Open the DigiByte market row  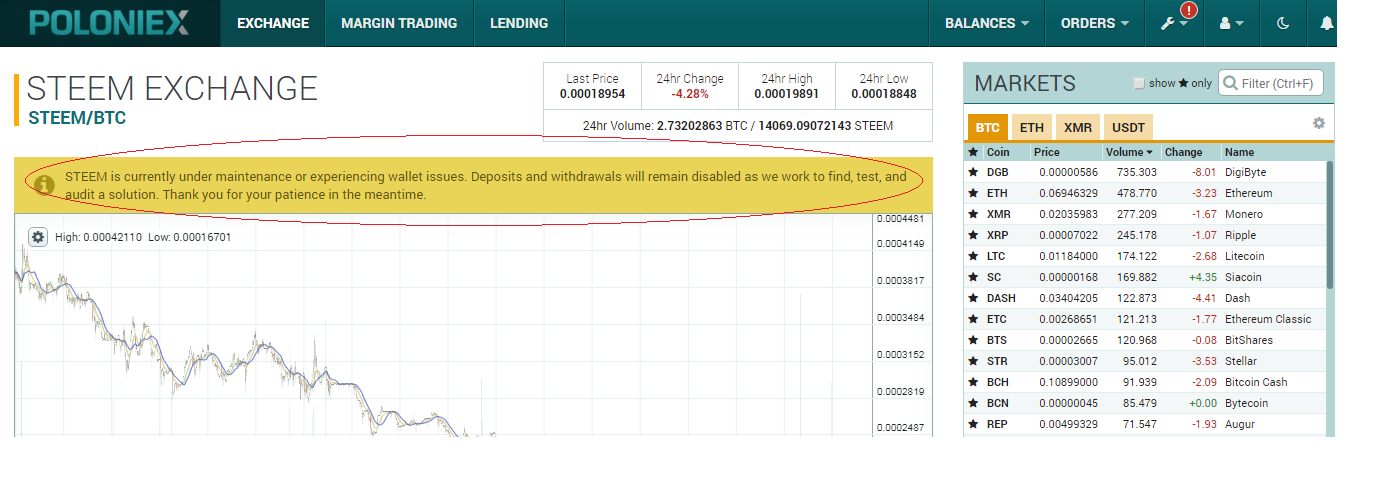(x=1145, y=172)
